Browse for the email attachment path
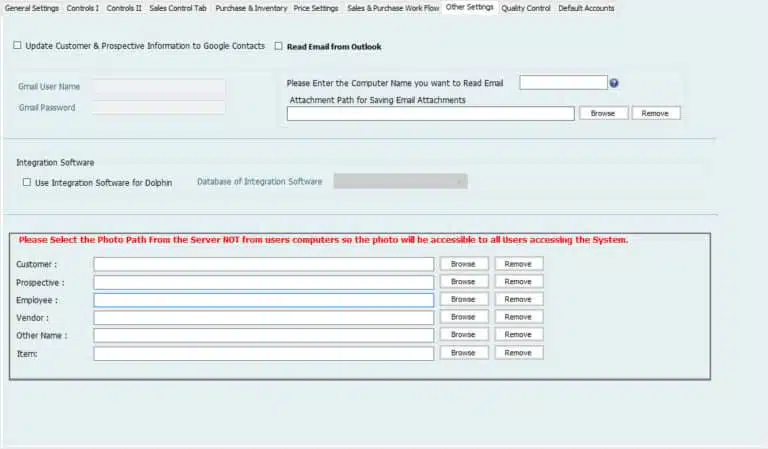768x449 pixels. (603, 114)
